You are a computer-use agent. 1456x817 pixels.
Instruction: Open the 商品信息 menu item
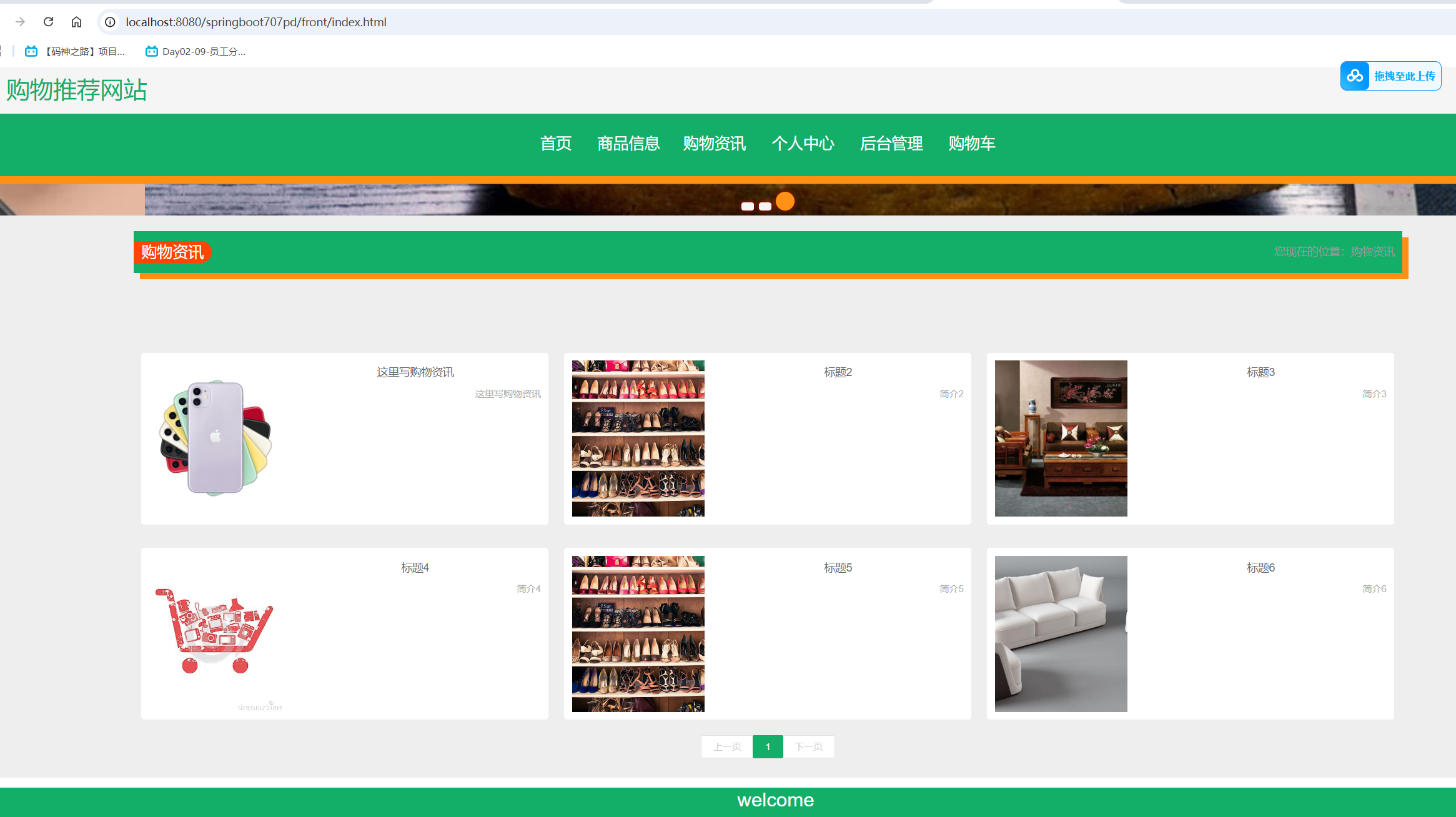(628, 143)
